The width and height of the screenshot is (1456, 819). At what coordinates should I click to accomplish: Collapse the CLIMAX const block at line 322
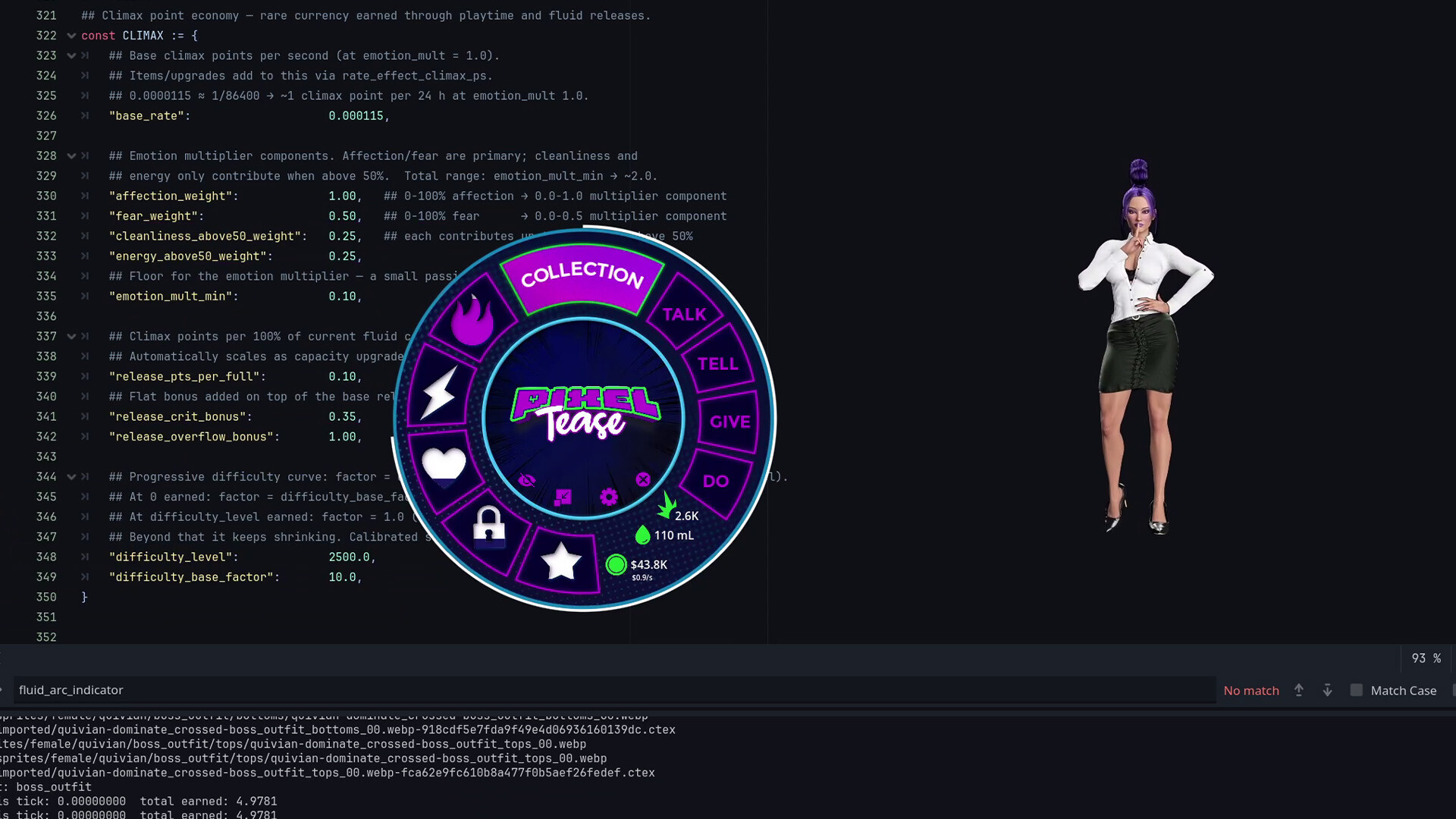click(71, 36)
